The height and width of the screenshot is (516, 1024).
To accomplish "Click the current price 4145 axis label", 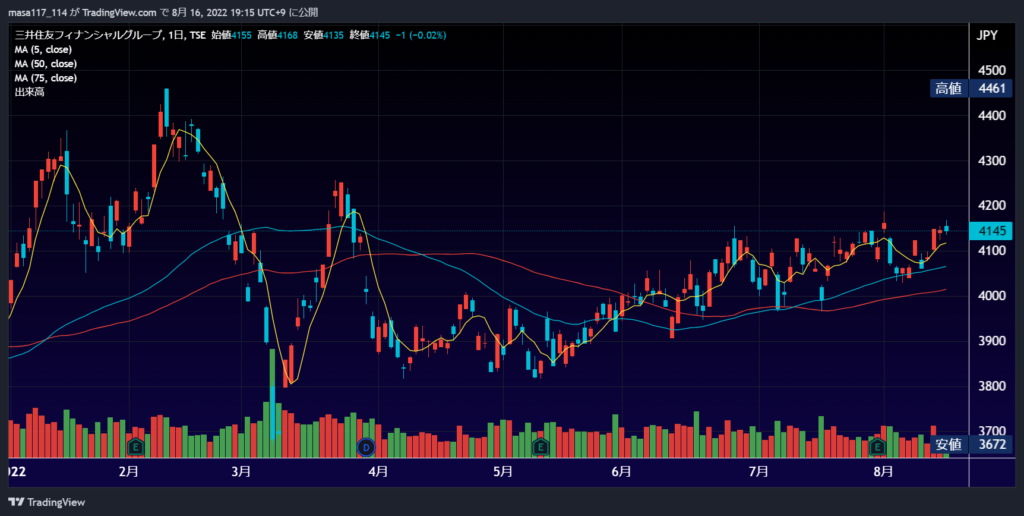I will pos(991,231).
